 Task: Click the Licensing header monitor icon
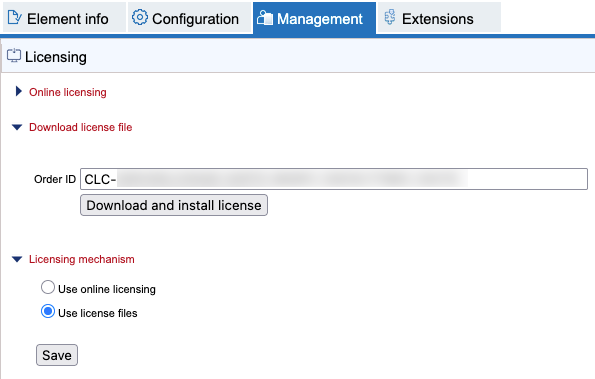coord(14,55)
